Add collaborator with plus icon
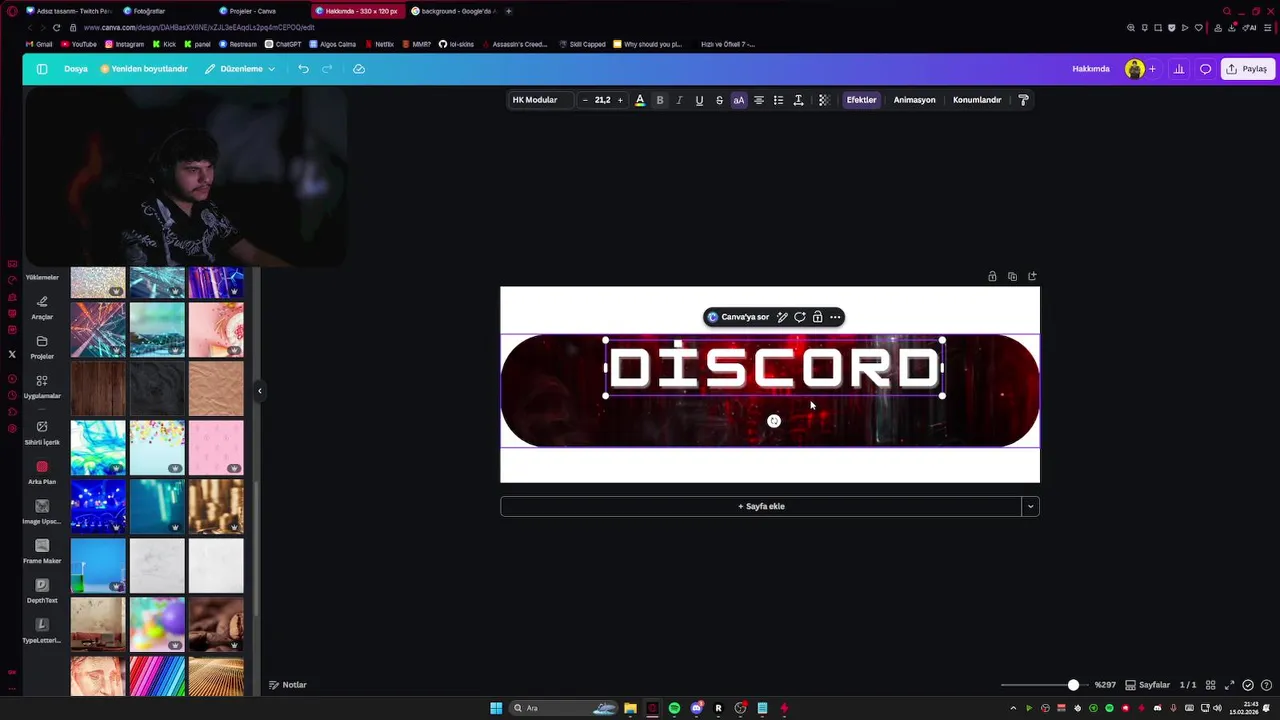Viewport: 1280px width, 720px height. [1152, 69]
